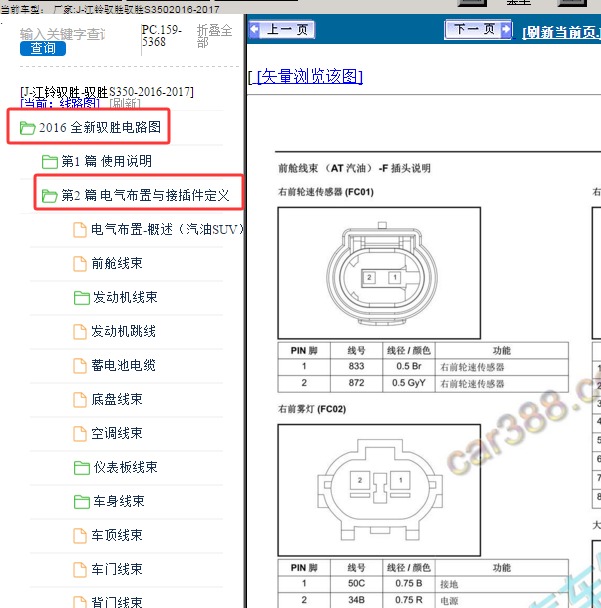Viewport: 601px width, 608px height.
Task: Open the 背门线束 document
Action: click(117, 602)
